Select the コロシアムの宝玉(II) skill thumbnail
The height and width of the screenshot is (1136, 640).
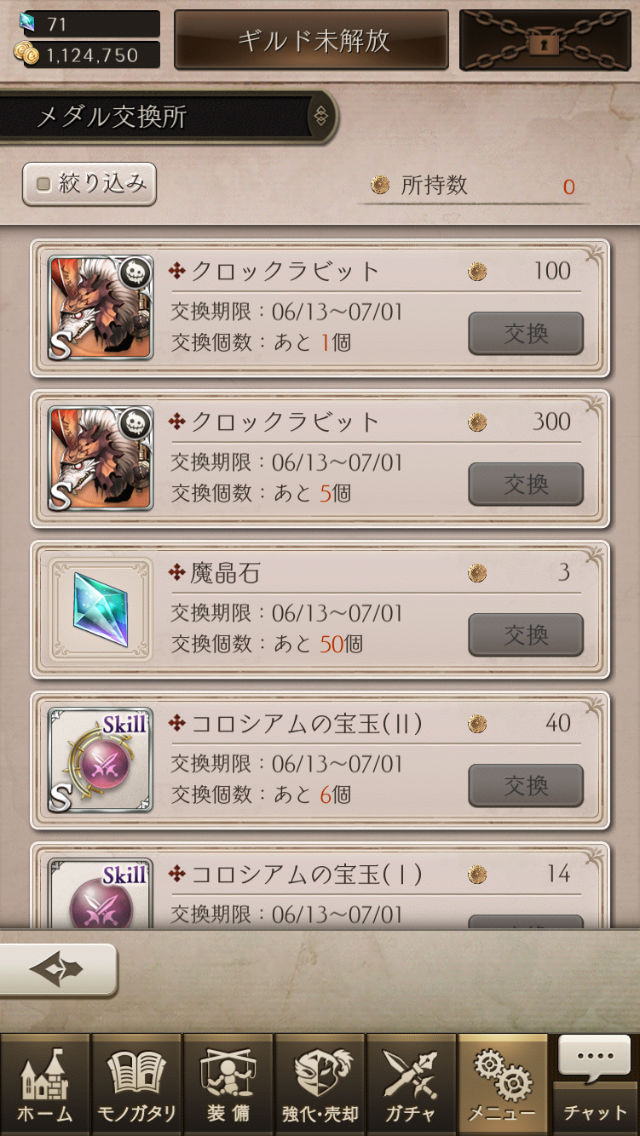(101, 760)
